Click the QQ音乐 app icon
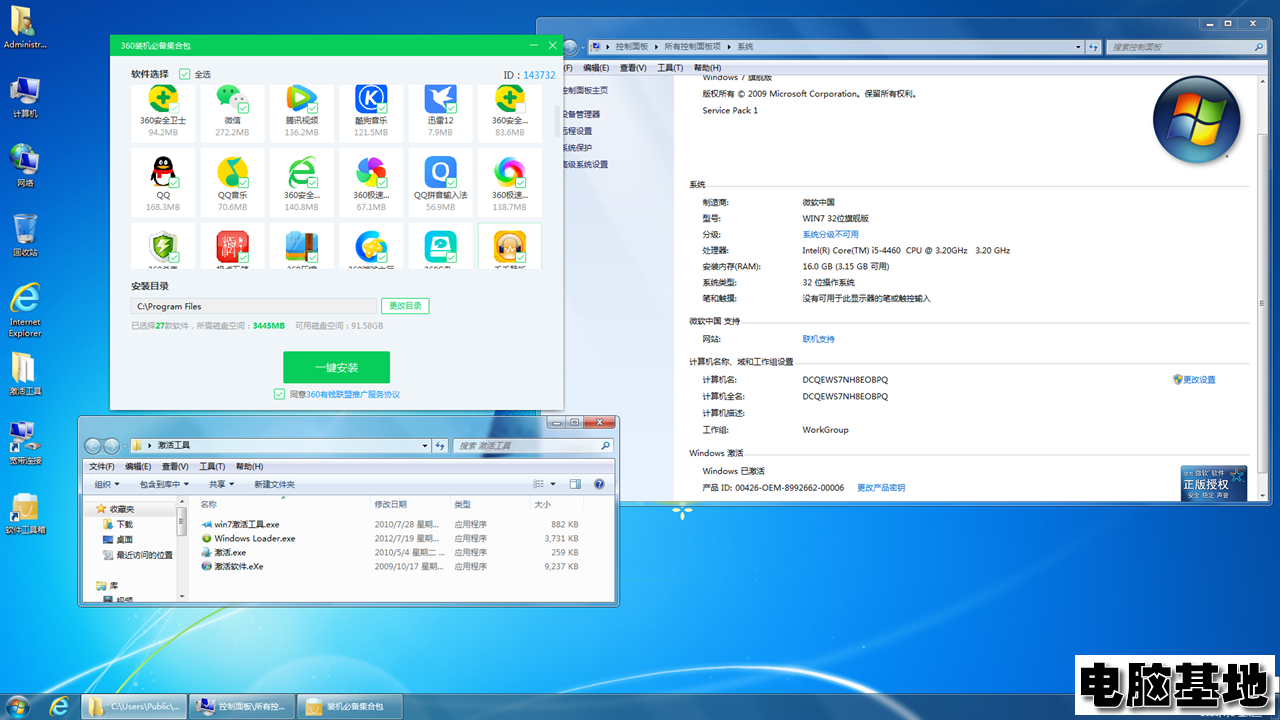 (x=232, y=172)
